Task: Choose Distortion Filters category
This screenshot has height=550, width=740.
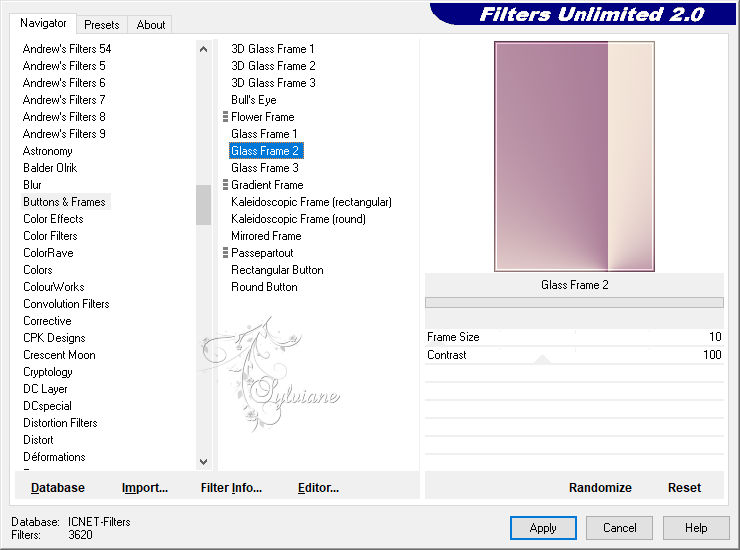Action: (60, 423)
